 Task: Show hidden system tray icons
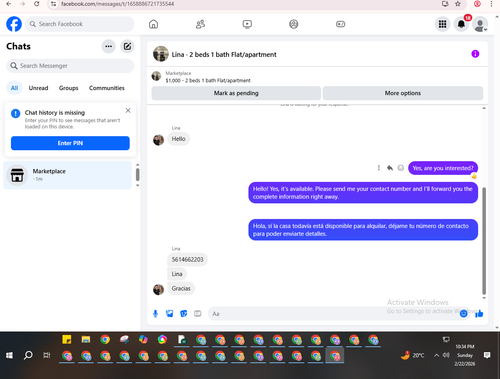point(436,355)
